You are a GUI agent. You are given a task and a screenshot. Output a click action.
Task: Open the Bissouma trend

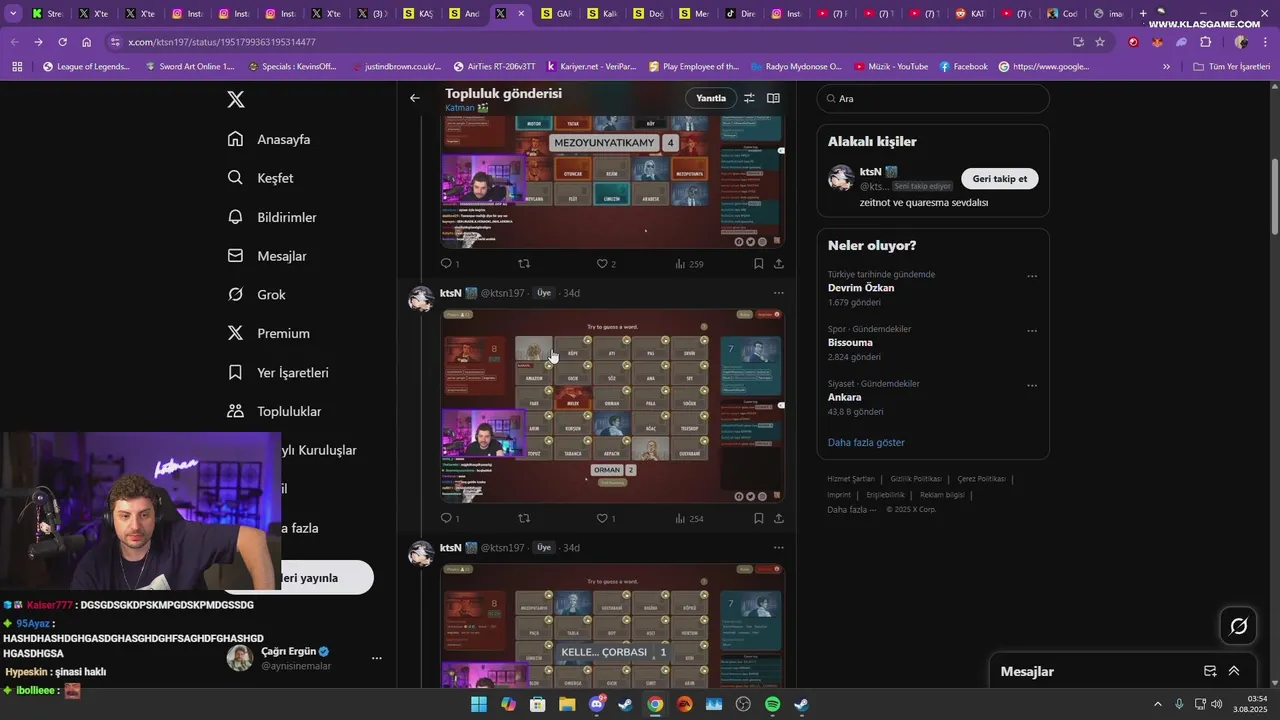[x=850, y=343]
